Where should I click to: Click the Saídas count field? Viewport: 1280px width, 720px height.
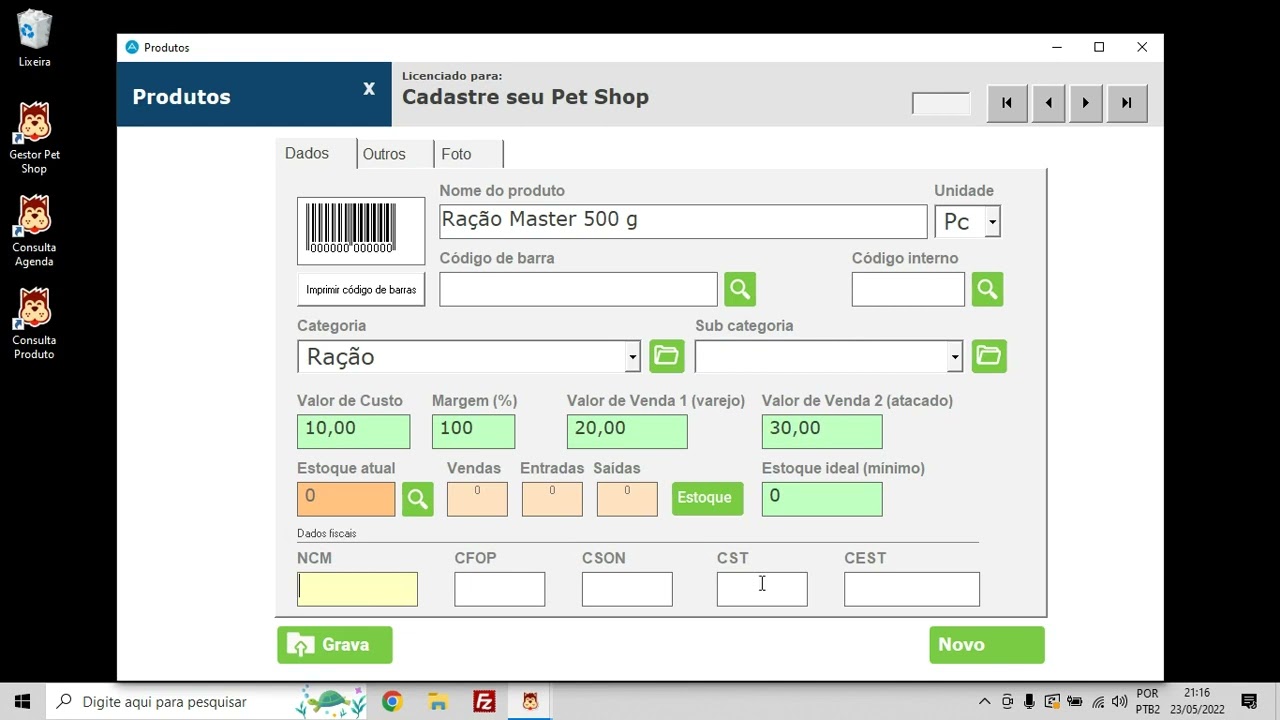click(627, 499)
